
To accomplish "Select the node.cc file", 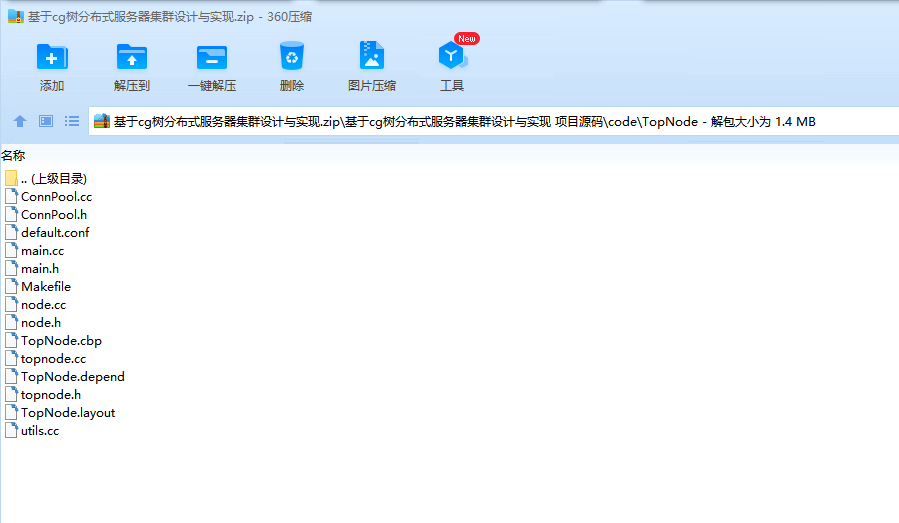I will point(44,305).
